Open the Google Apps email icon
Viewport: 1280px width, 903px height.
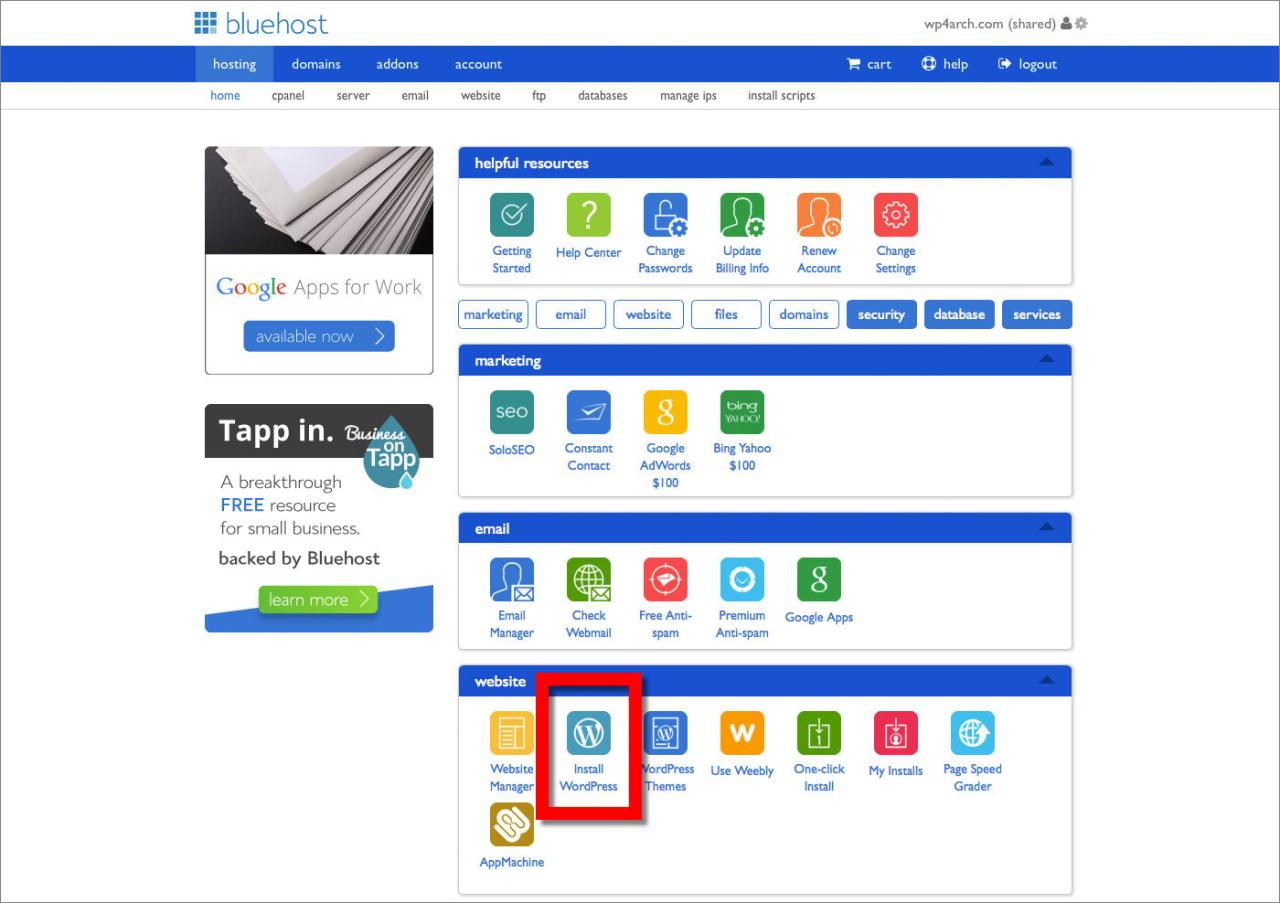click(x=819, y=580)
